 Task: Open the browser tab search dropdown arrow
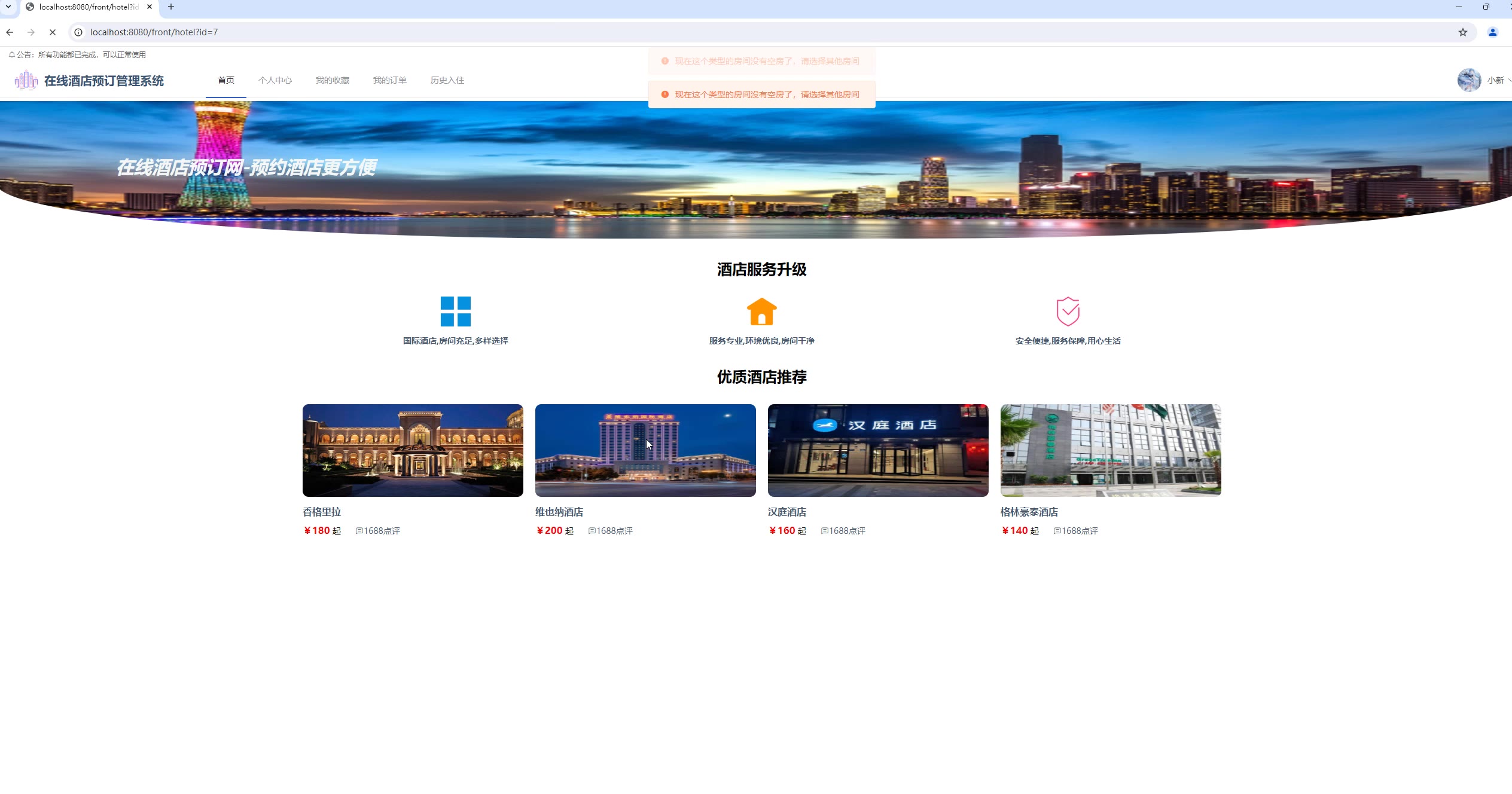[8, 7]
